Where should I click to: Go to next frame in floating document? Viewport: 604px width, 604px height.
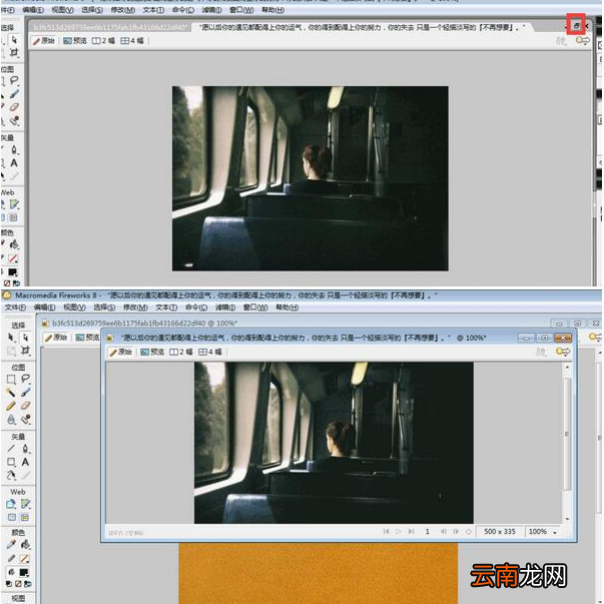[456, 532]
